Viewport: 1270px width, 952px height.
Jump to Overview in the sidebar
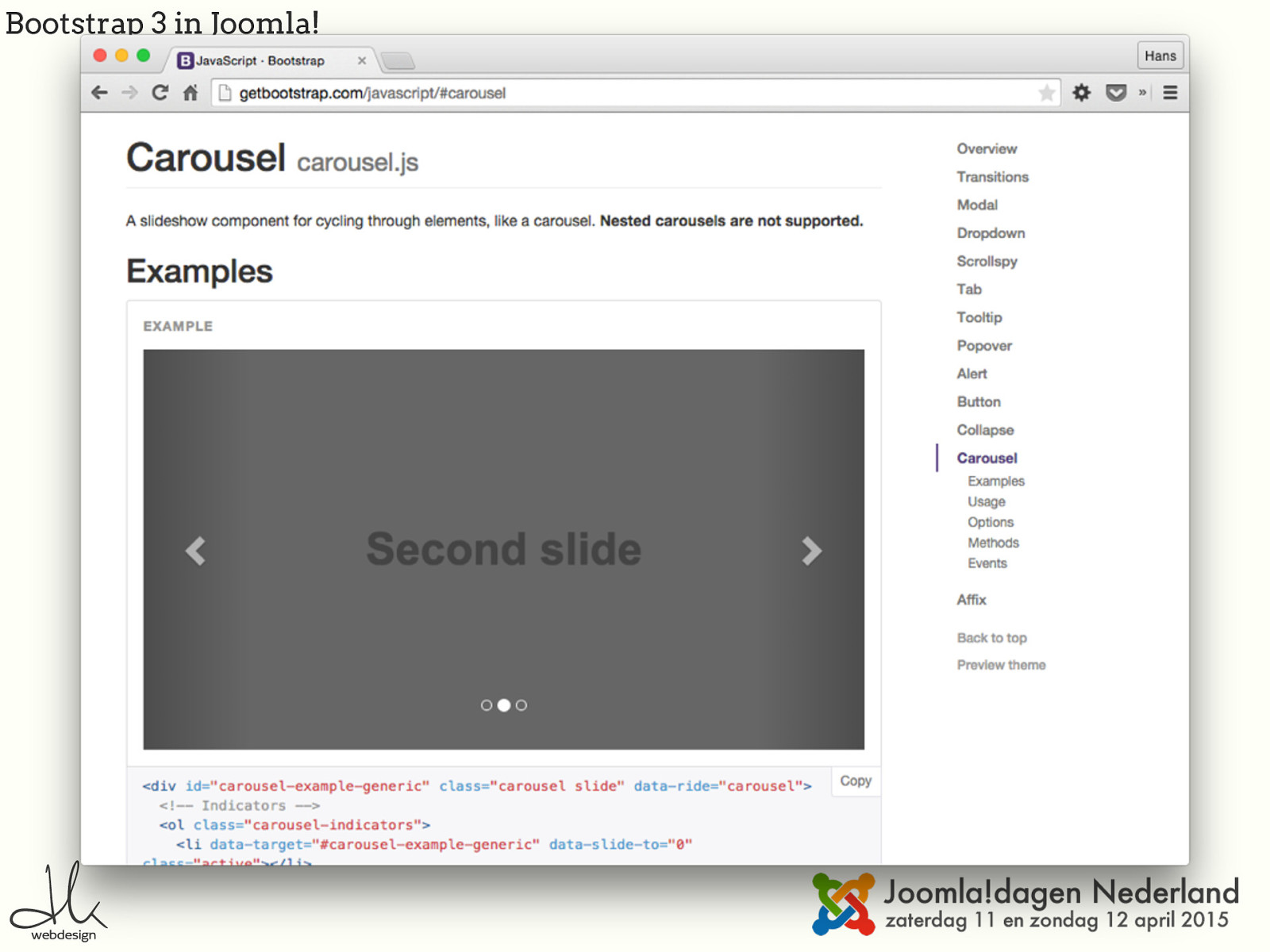pyautogui.click(x=987, y=149)
